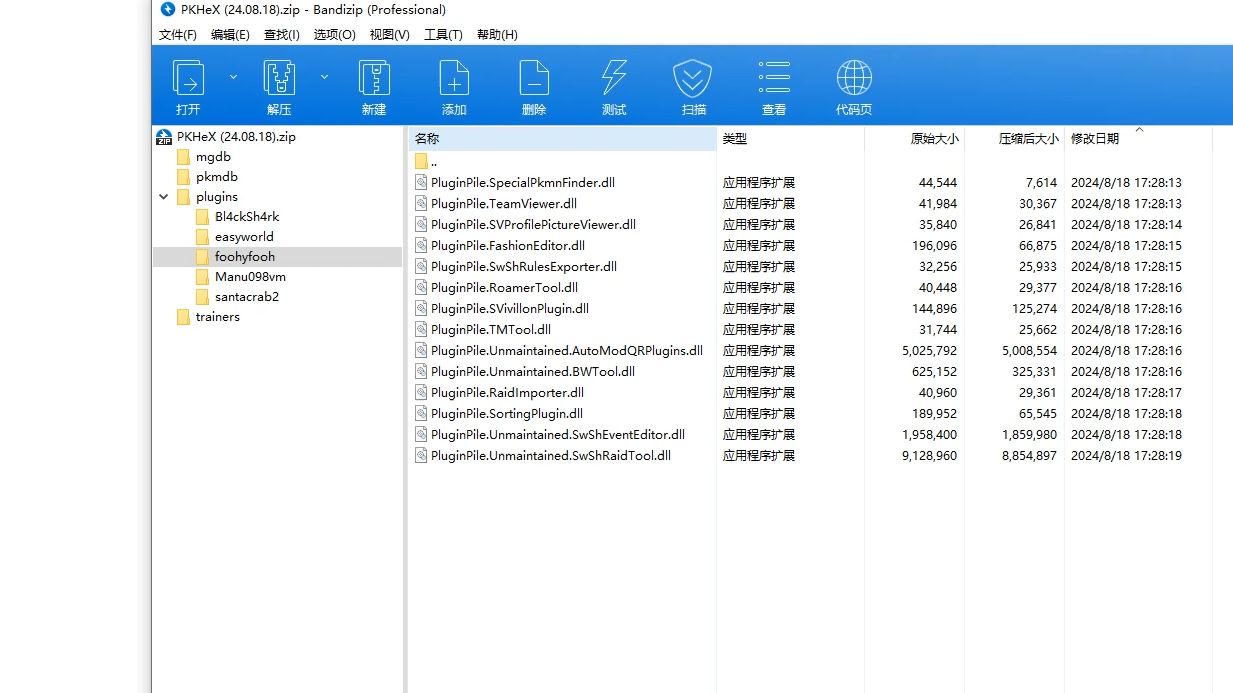Start the 扫描 (Scan) toolbar icon
Screen dimensions: 1233x693
(x=692, y=84)
